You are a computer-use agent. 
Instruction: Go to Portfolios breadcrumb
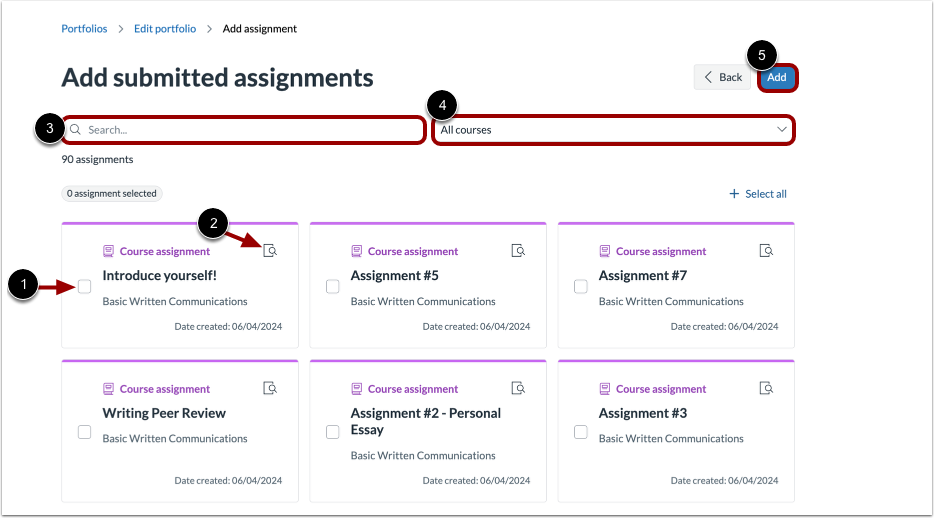[x=84, y=29]
